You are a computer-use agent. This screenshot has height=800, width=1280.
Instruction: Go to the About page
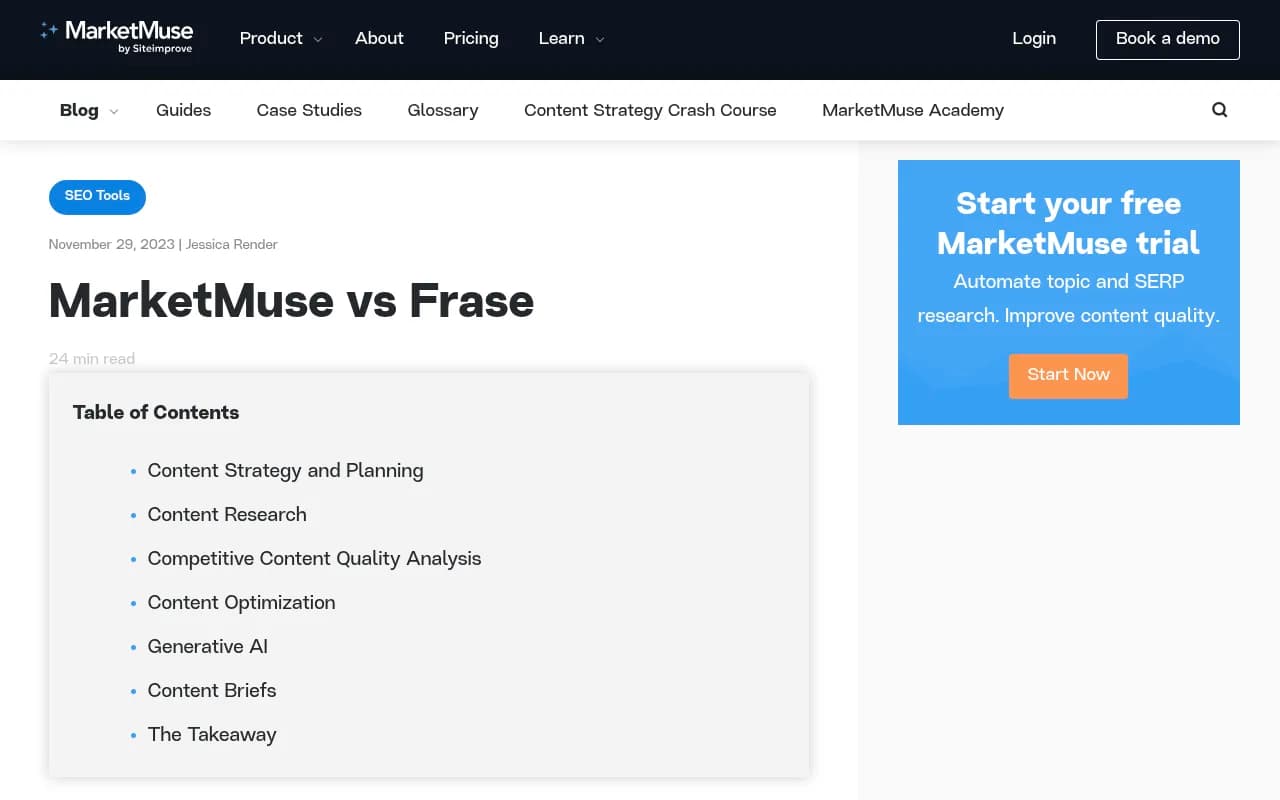379,38
